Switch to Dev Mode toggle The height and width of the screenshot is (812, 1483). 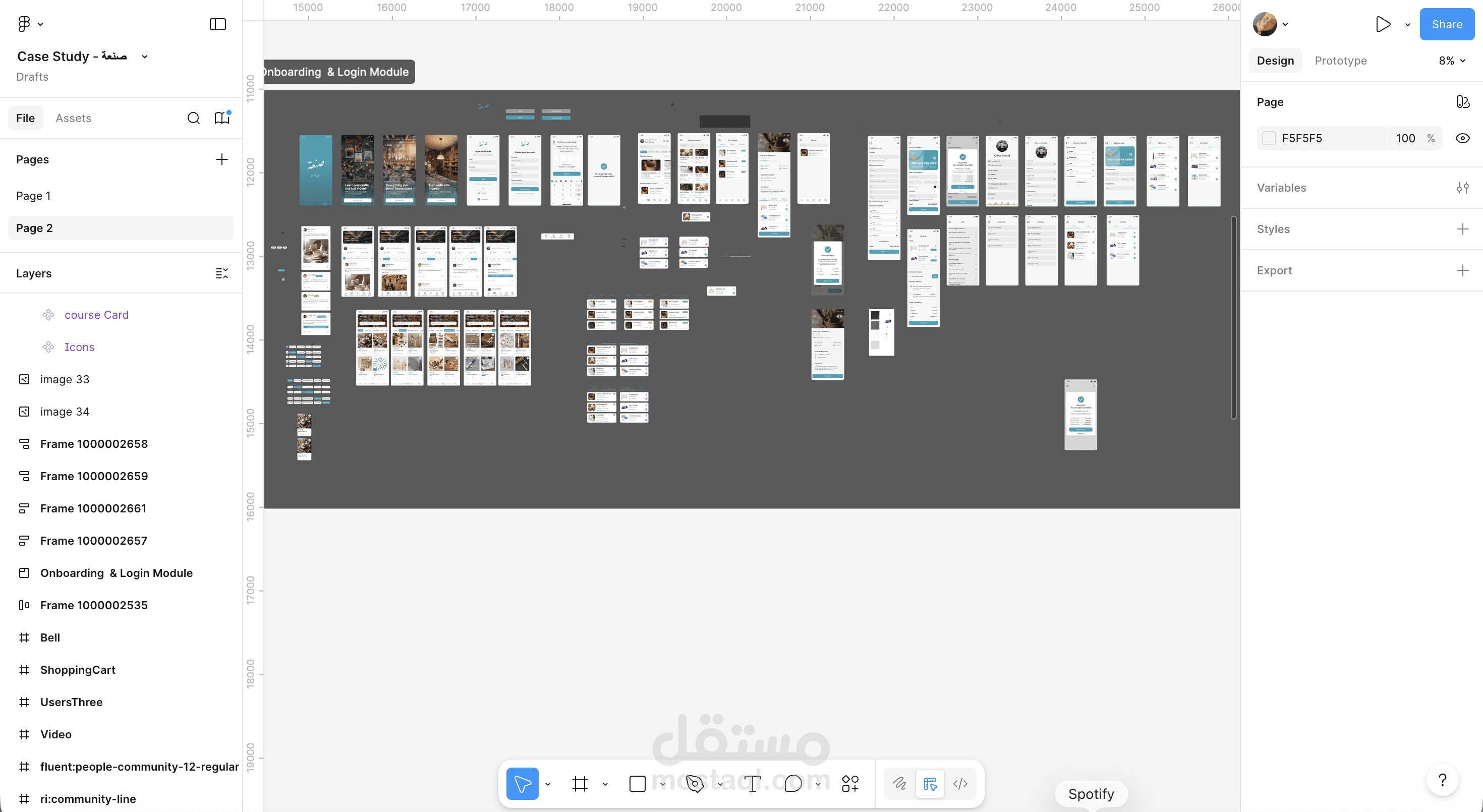(x=960, y=783)
